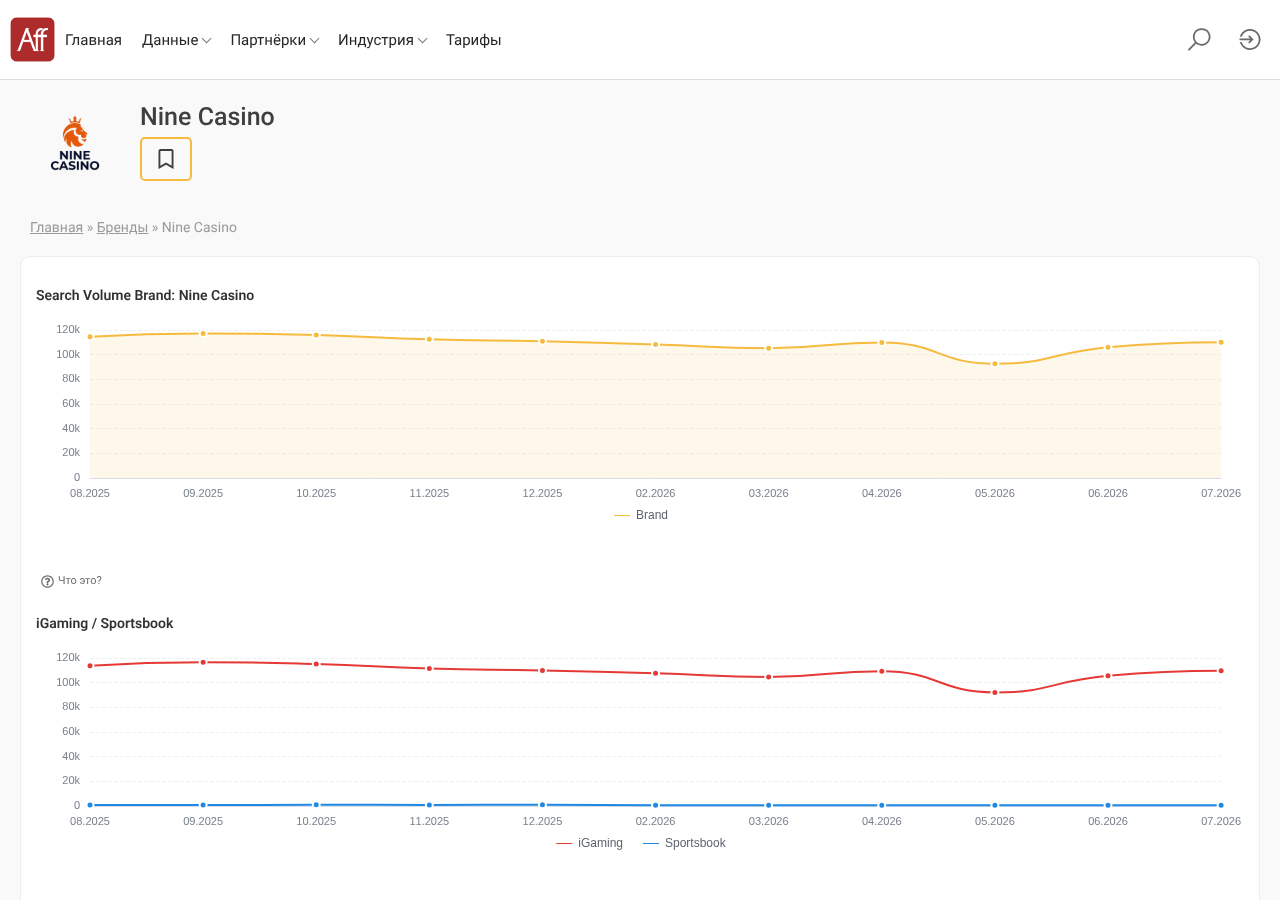Click the Nine Casino logo image
Image resolution: width=1280 pixels, height=900 pixels.
click(x=75, y=144)
